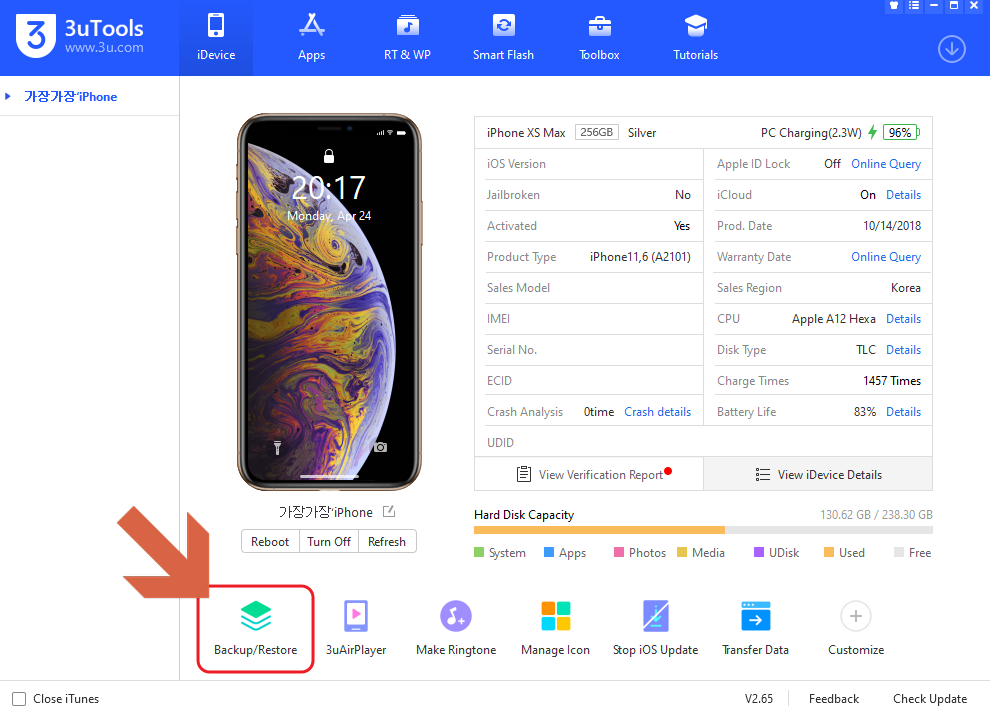Image resolution: width=990 pixels, height=712 pixels.
Task: Open Make Ringtone tool
Action: 456,629
